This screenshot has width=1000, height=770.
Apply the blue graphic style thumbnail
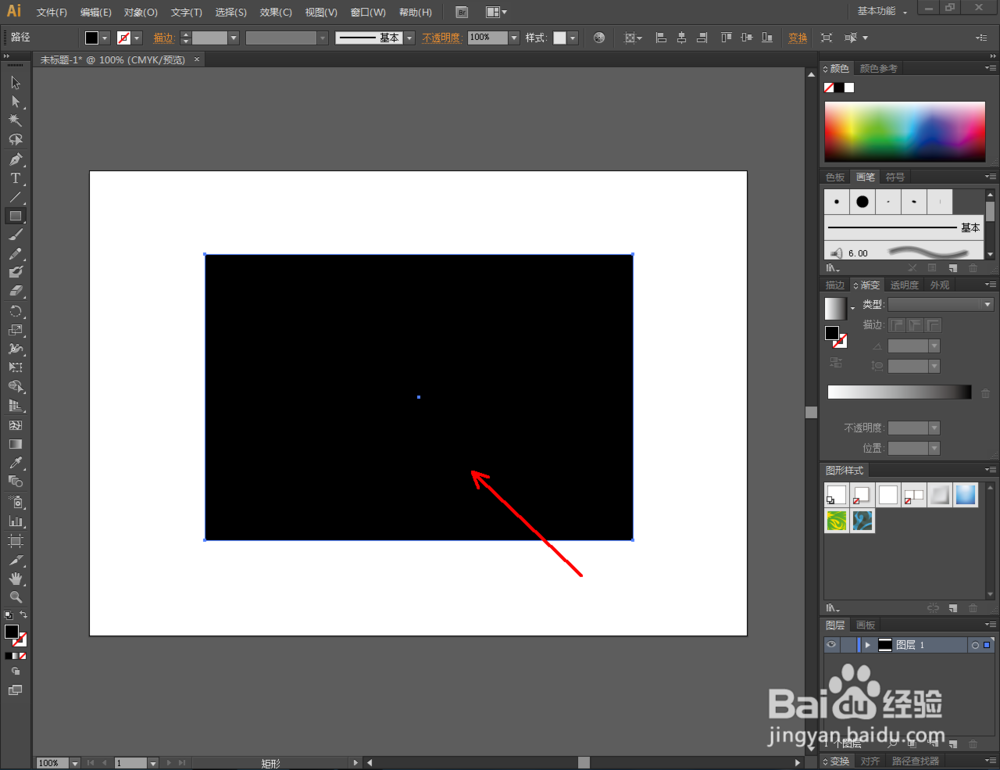click(966, 495)
